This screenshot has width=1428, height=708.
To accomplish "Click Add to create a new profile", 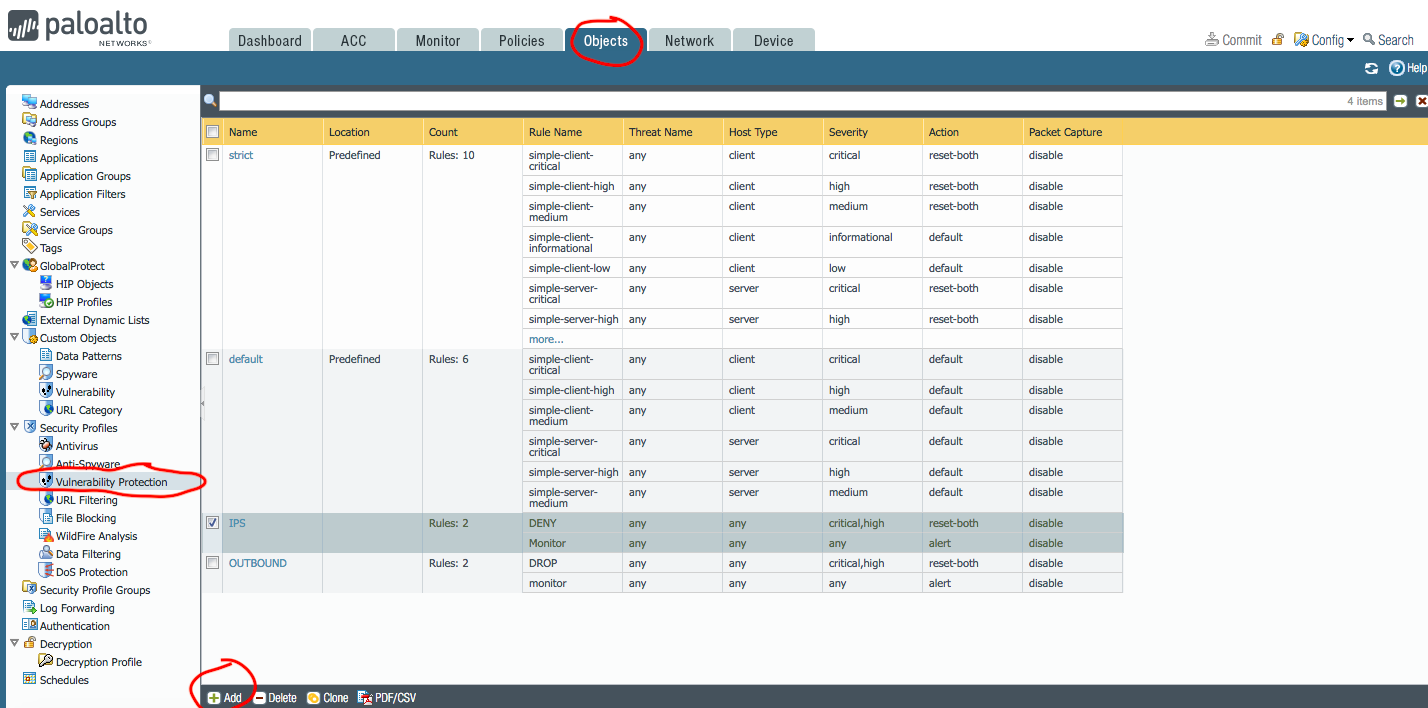I will point(224,697).
